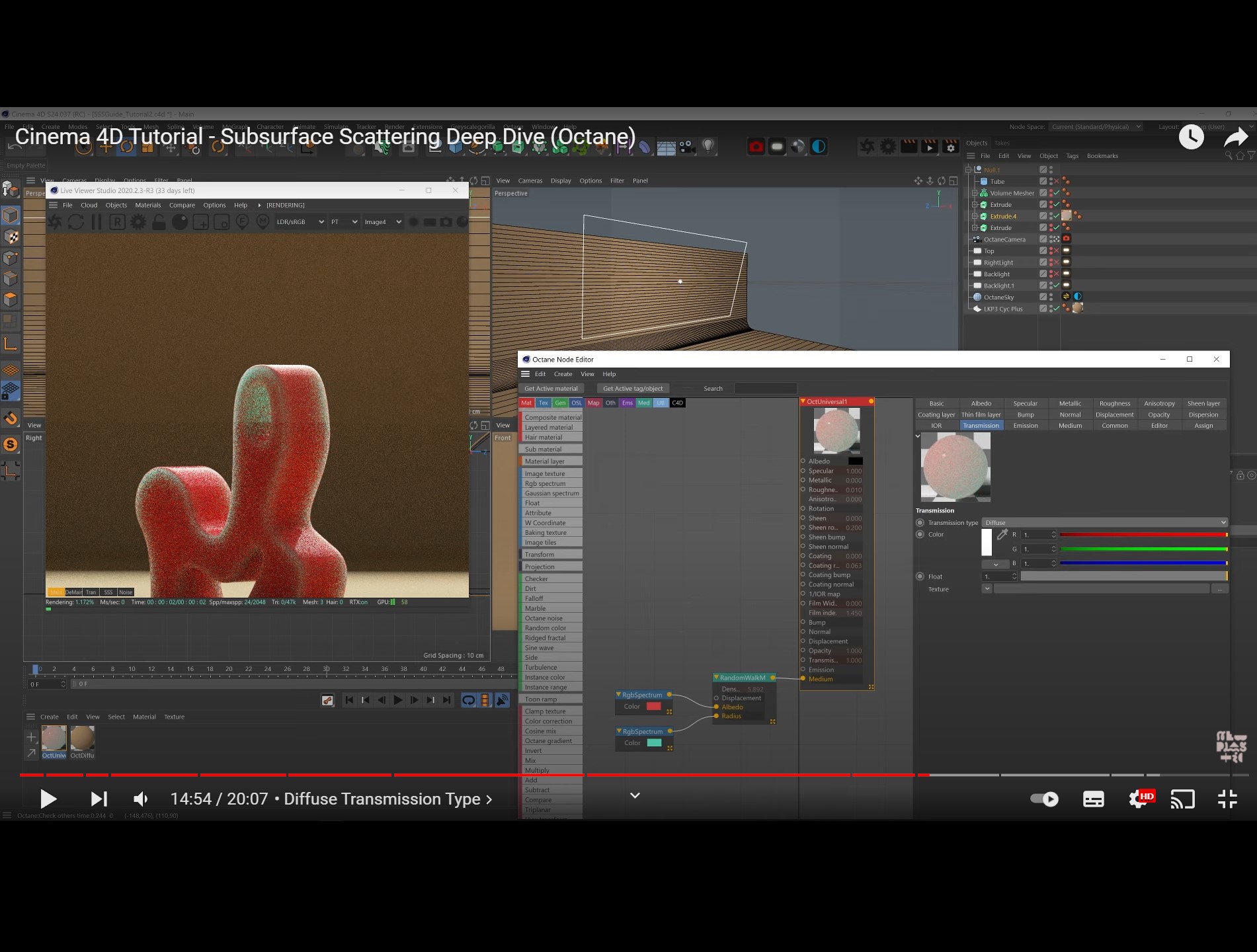1257x952 pixels.
Task: Toggle the Color parameter radio circle
Action: point(920,534)
